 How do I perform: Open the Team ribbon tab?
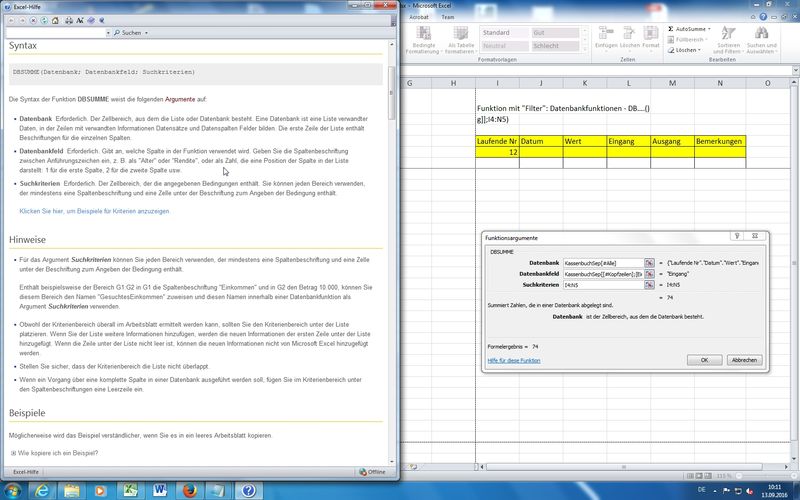(447, 17)
